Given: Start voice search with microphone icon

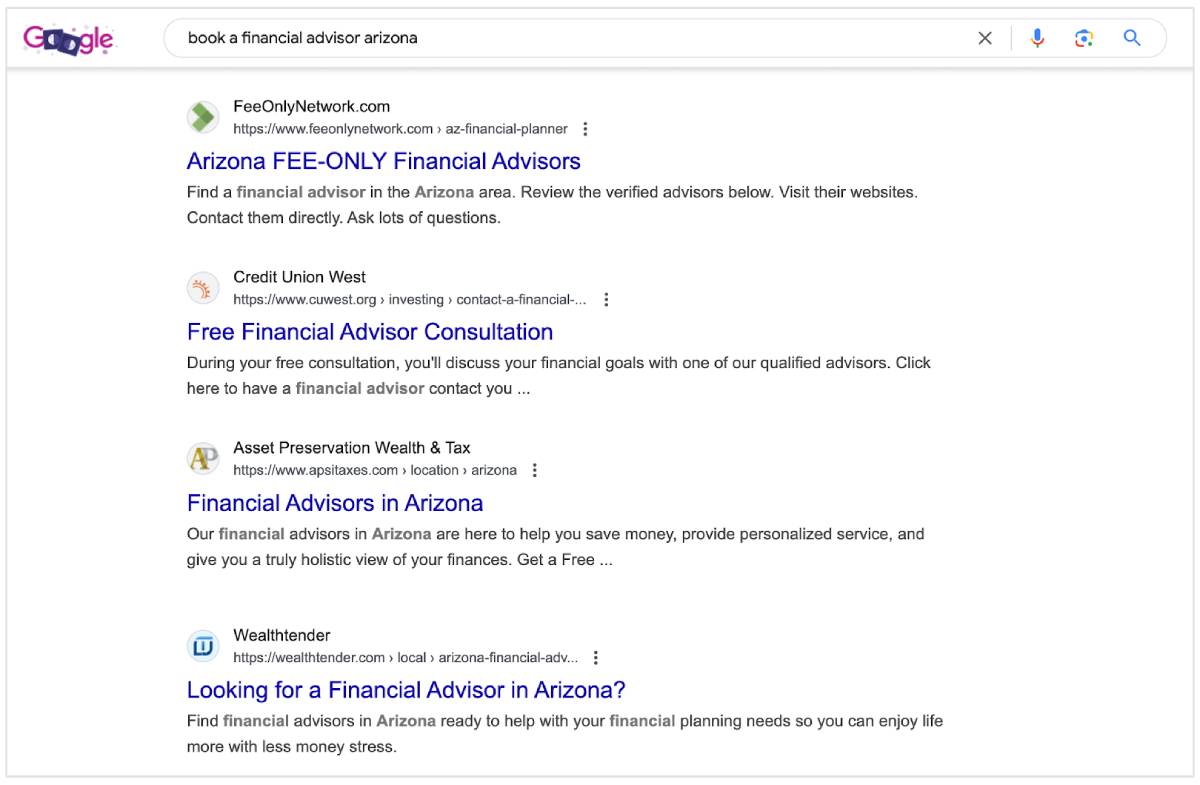Looking at the screenshot, I should pyautogui.click(x=1037, y=38).
